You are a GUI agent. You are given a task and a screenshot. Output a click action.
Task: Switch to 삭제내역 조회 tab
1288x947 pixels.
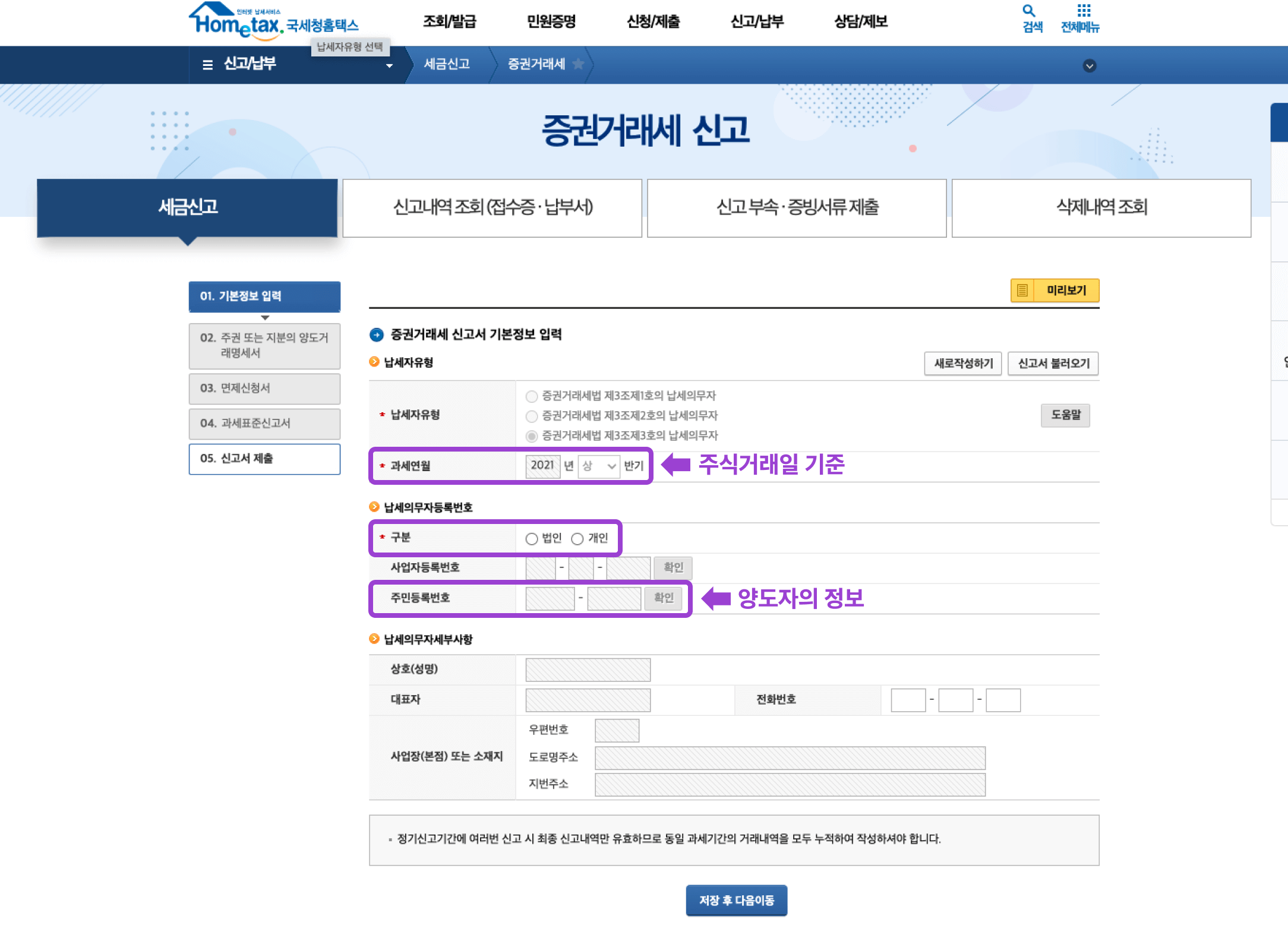[1101, 208]
